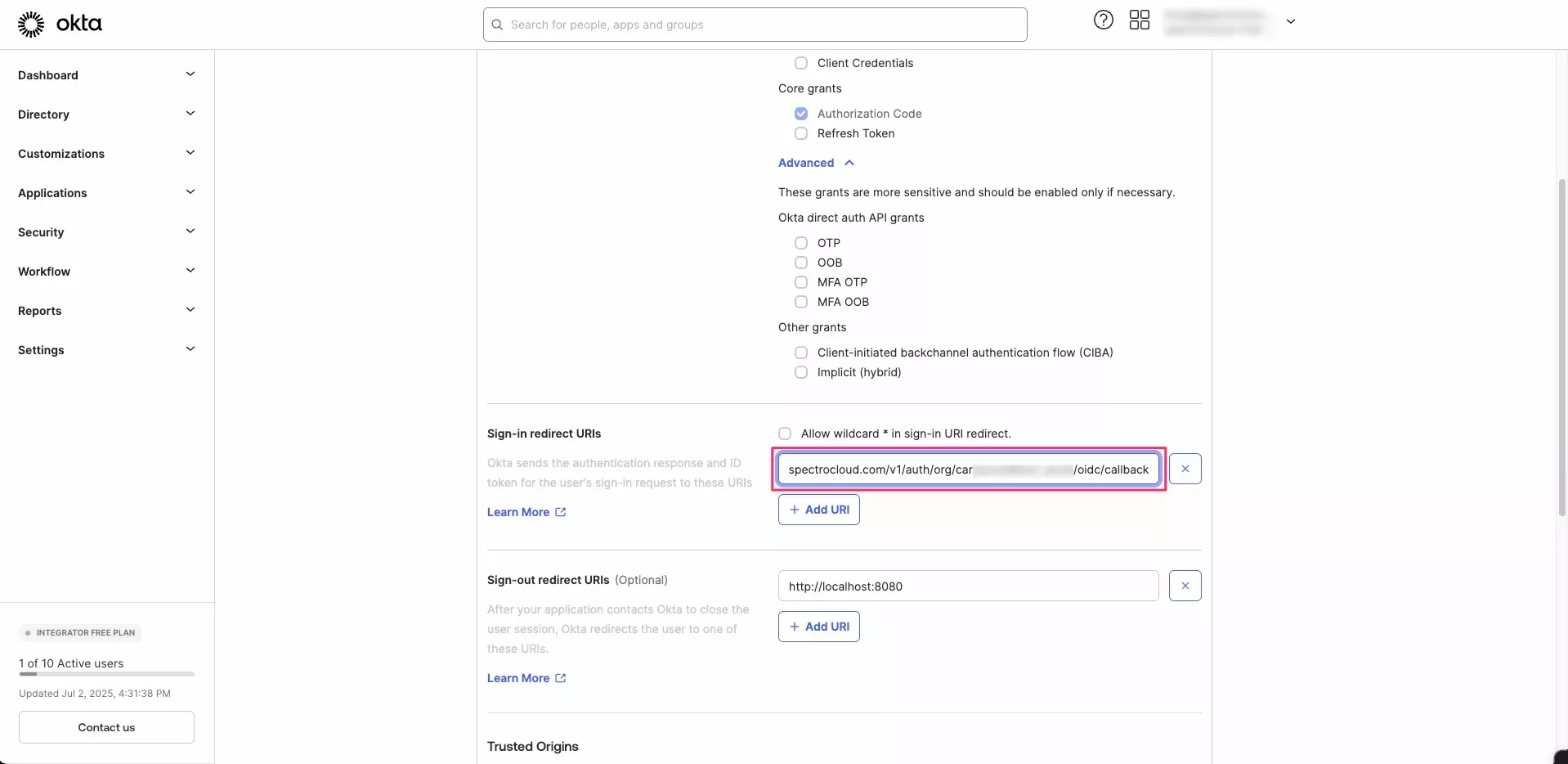The height and width of the screenshot is (764, 1568).
Task: Clear the localhost sign-out URI using X icon
Action: click(x=1185, y=586)
